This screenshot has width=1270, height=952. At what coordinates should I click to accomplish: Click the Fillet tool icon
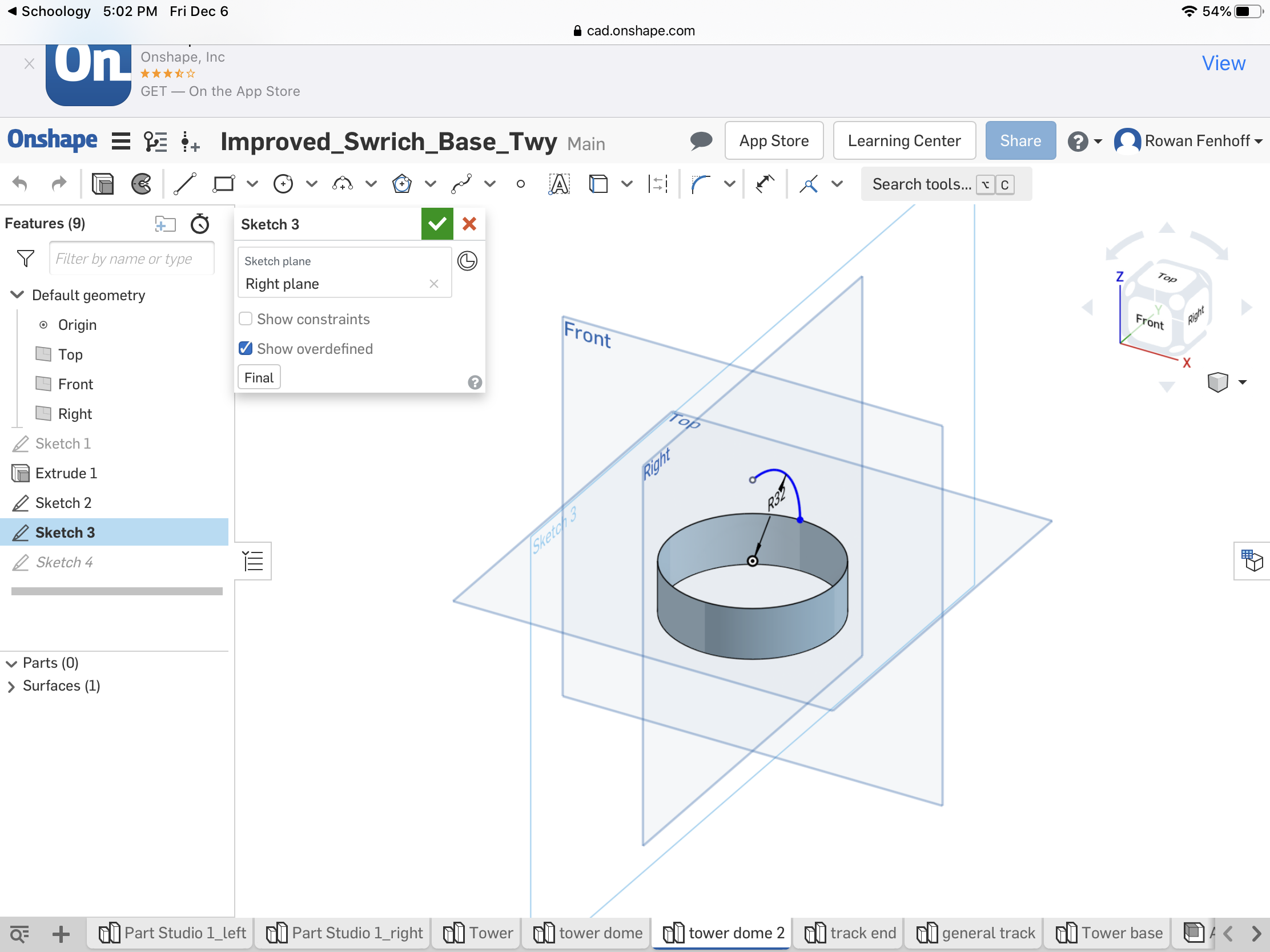[700, 184]
